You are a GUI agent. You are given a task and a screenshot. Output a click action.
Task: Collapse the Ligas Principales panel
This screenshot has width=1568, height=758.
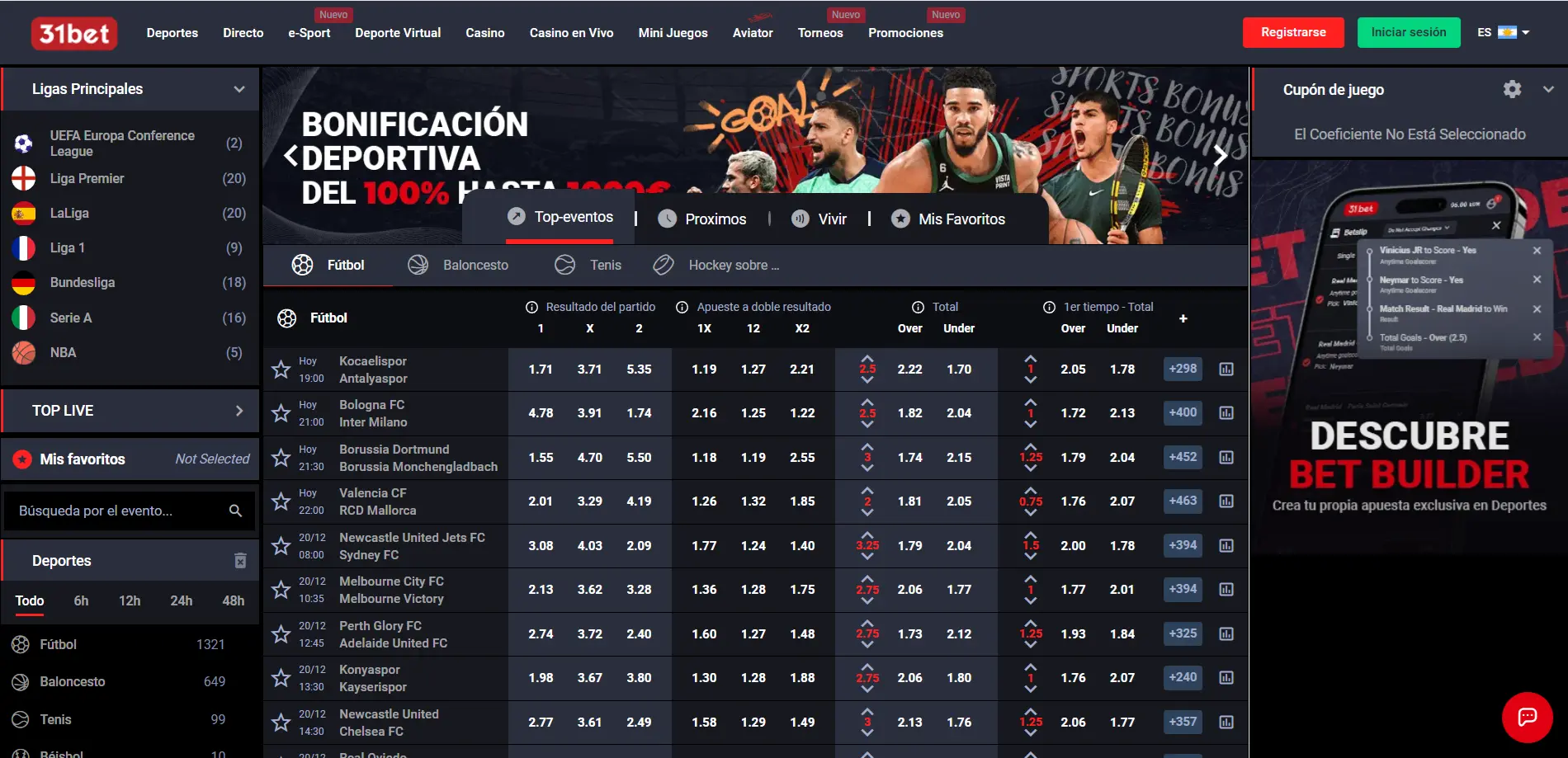[x=239, y=89]
